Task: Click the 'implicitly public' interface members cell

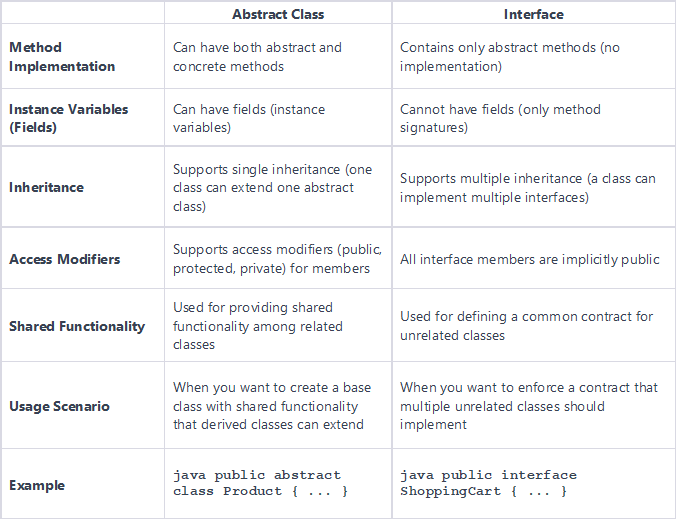Action: tap(529, 259)
